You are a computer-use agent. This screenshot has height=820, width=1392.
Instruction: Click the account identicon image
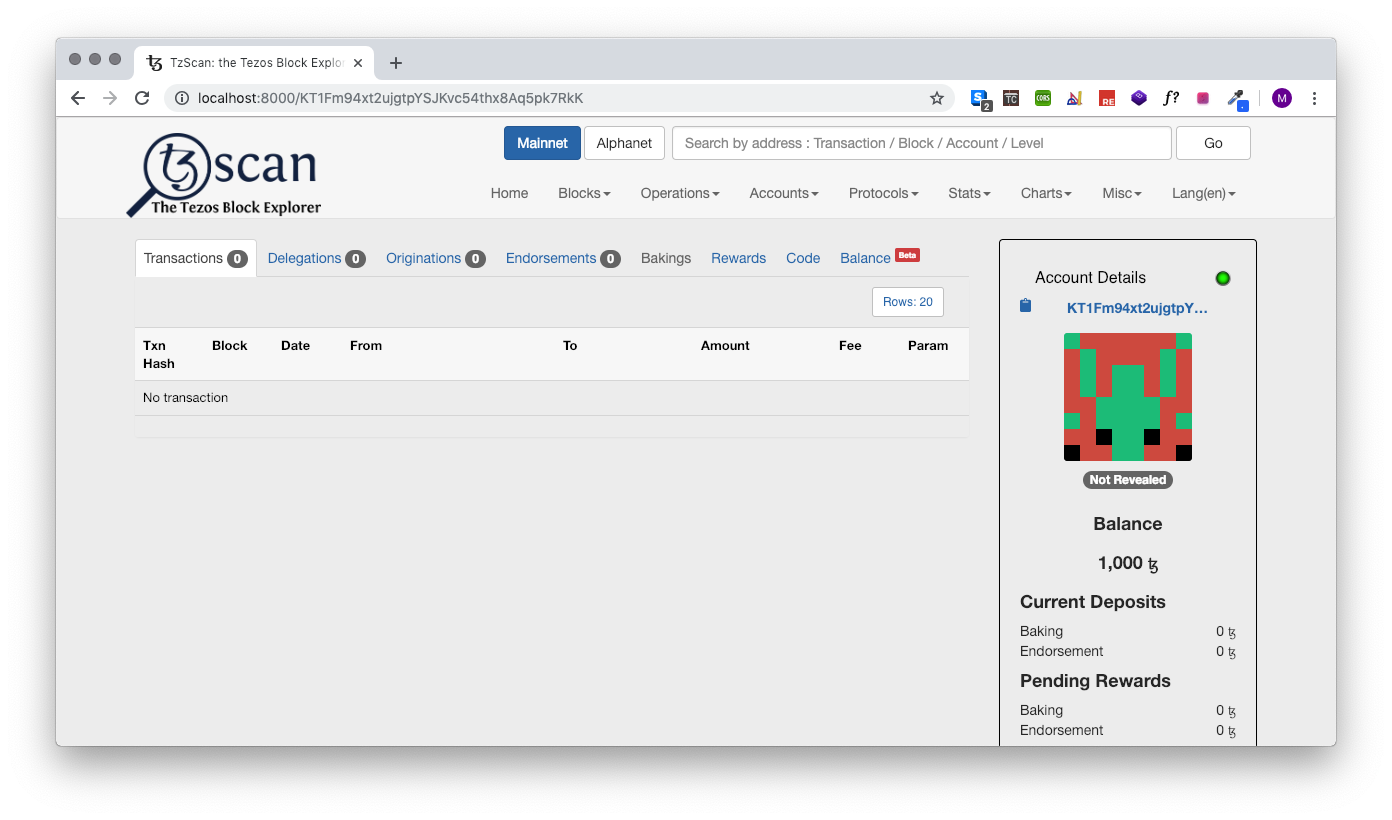(1128, 397)
